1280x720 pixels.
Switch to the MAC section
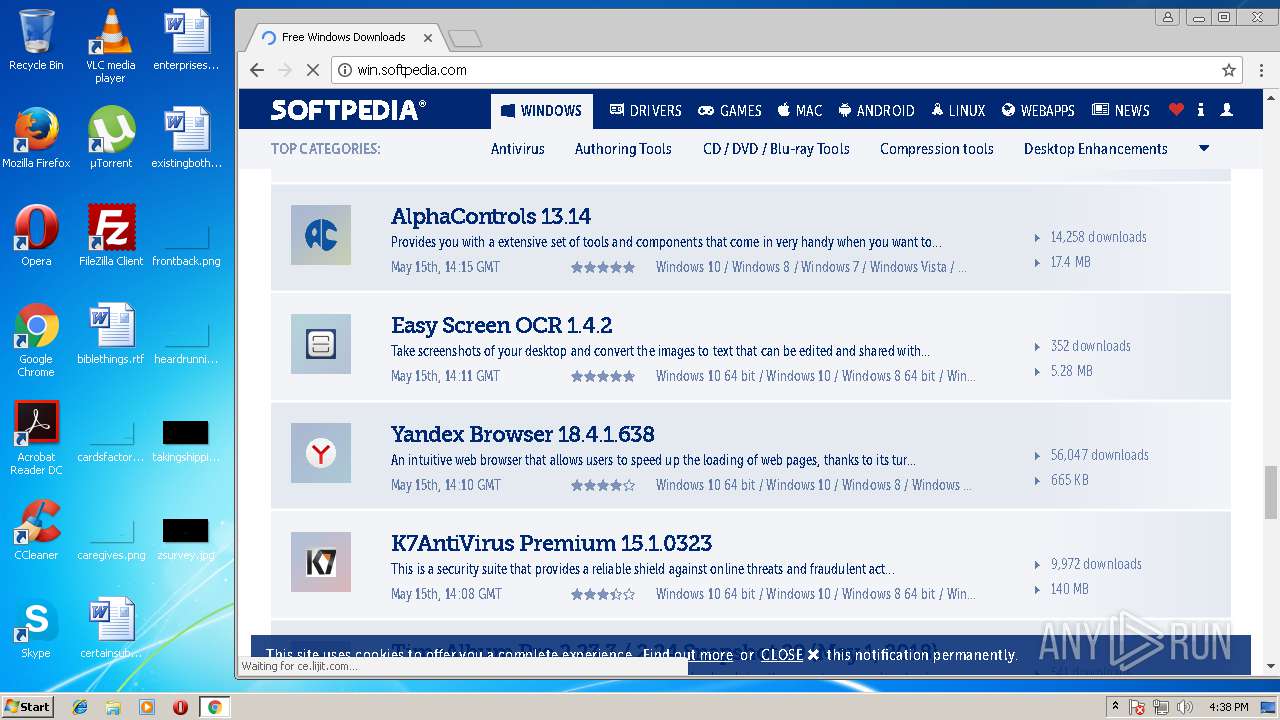click(x=800, y=111)
